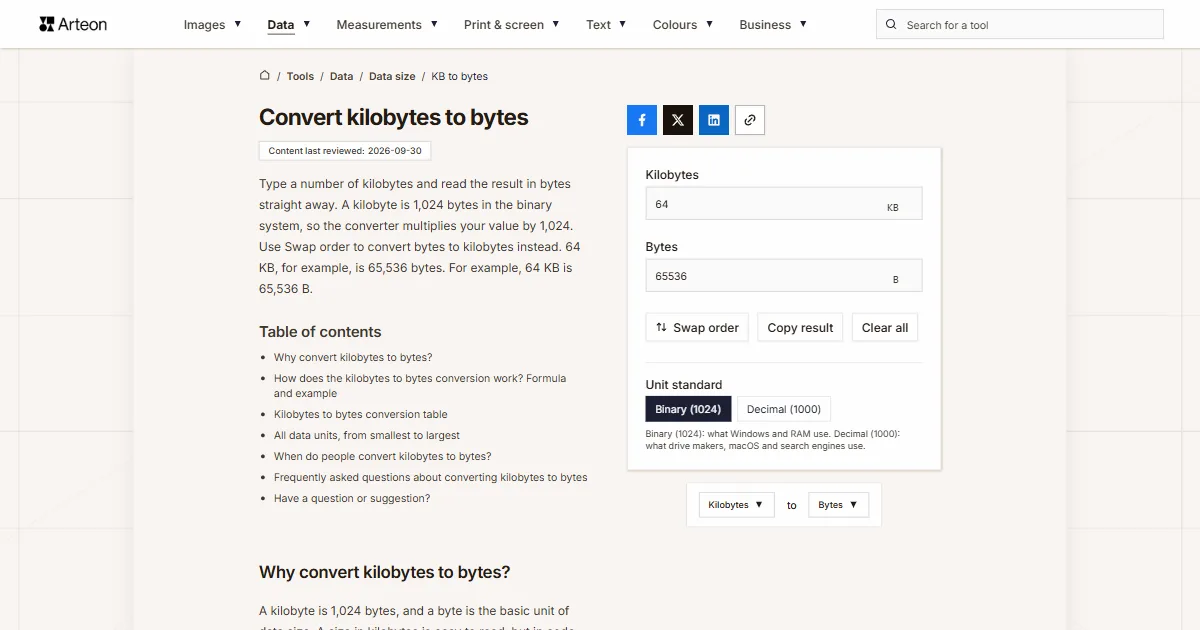Open the Business menu
This screenshot has width=1200, height=630.
click(x=773, y=25)
